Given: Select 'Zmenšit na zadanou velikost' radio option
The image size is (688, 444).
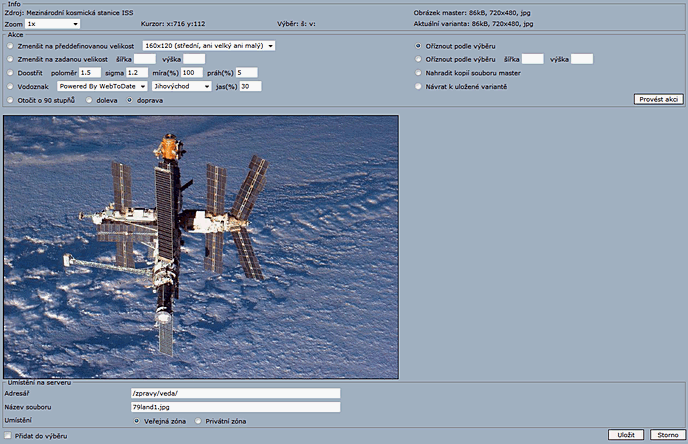Looking at the screenshot, I should click(10, 59).
